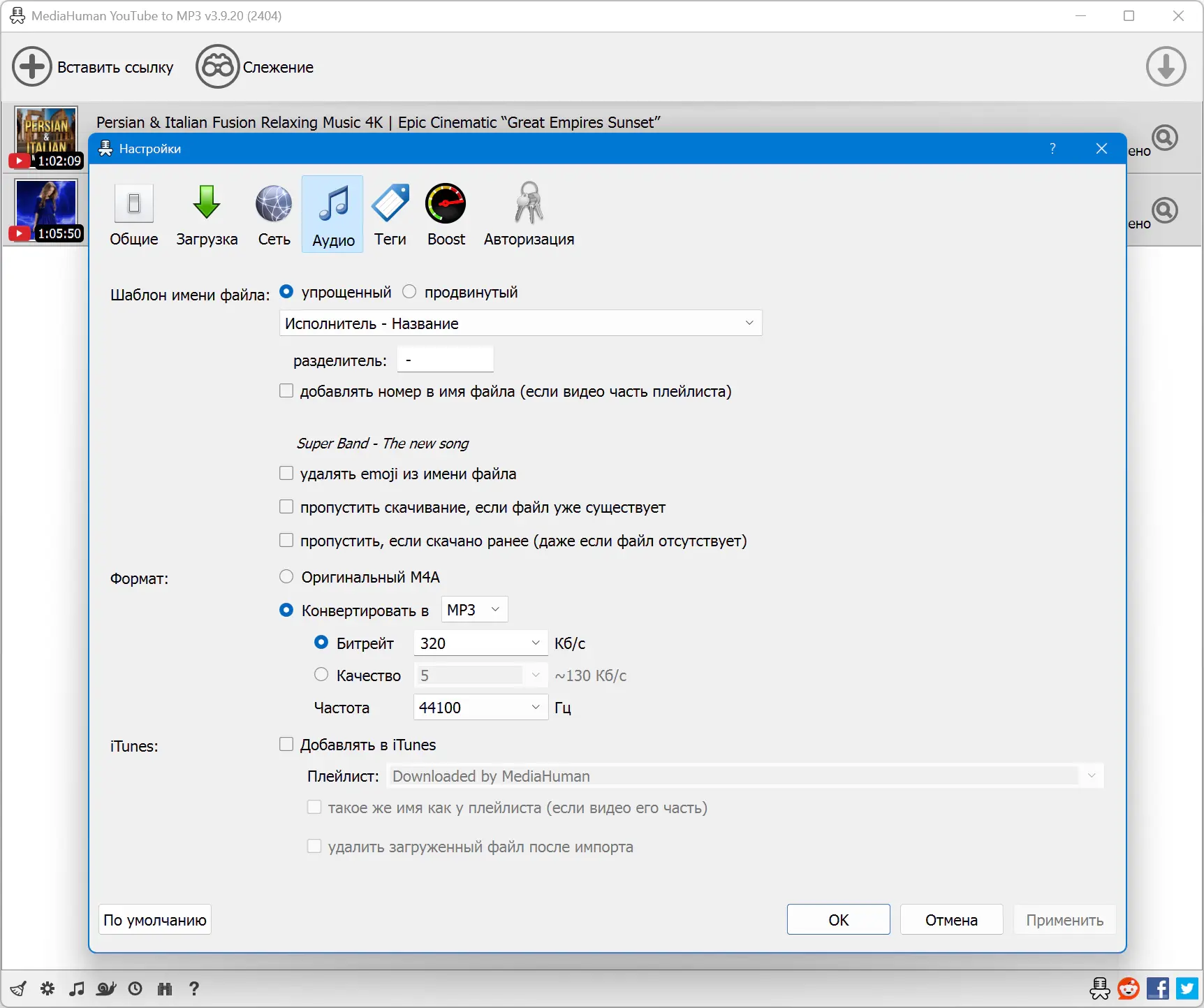Open Слежение tracking binoculars icon

217,67
